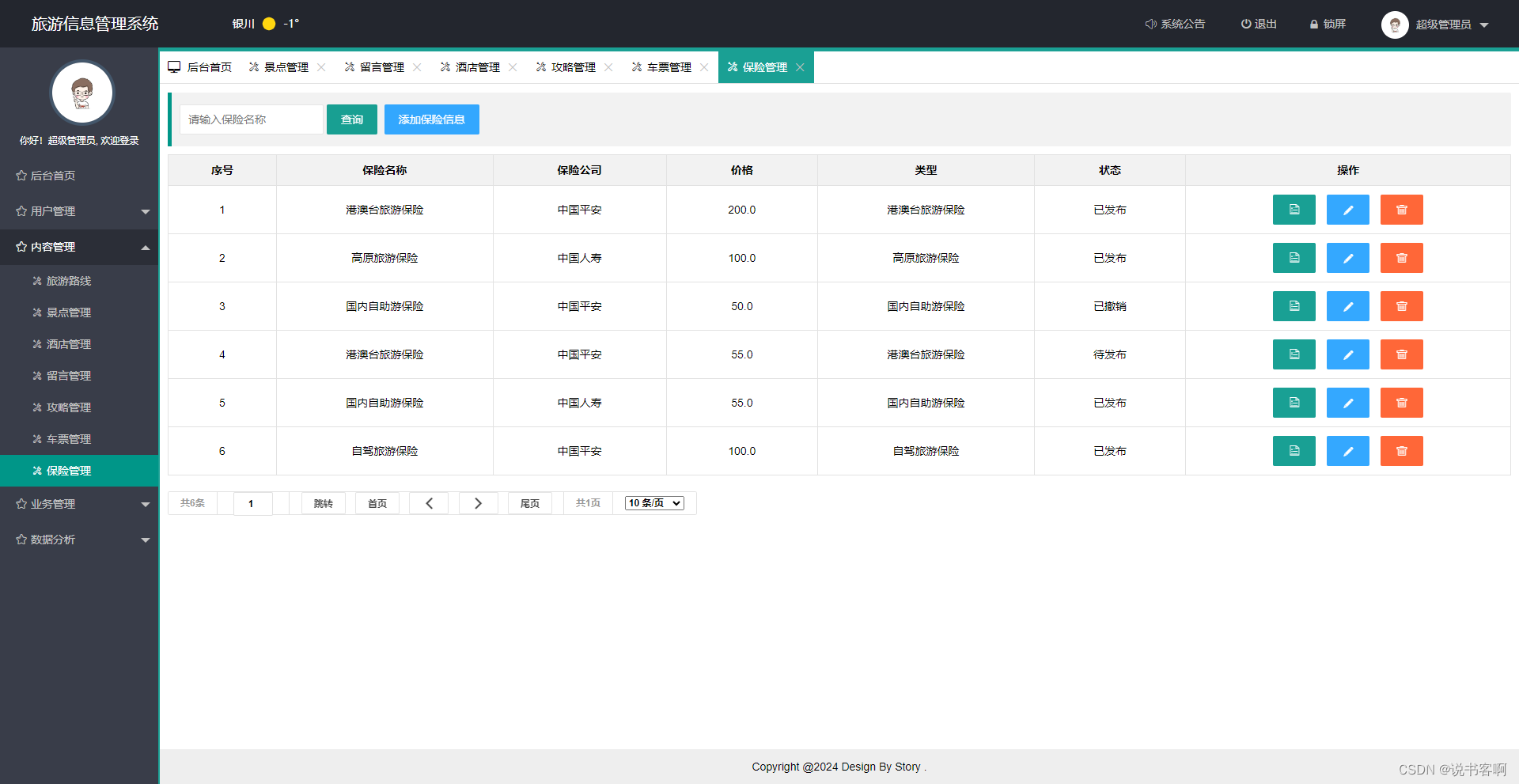This screenshot has height=784, width=1519.
Task: Select 保险管理 in the sidebar
Action: coord(79,471)
